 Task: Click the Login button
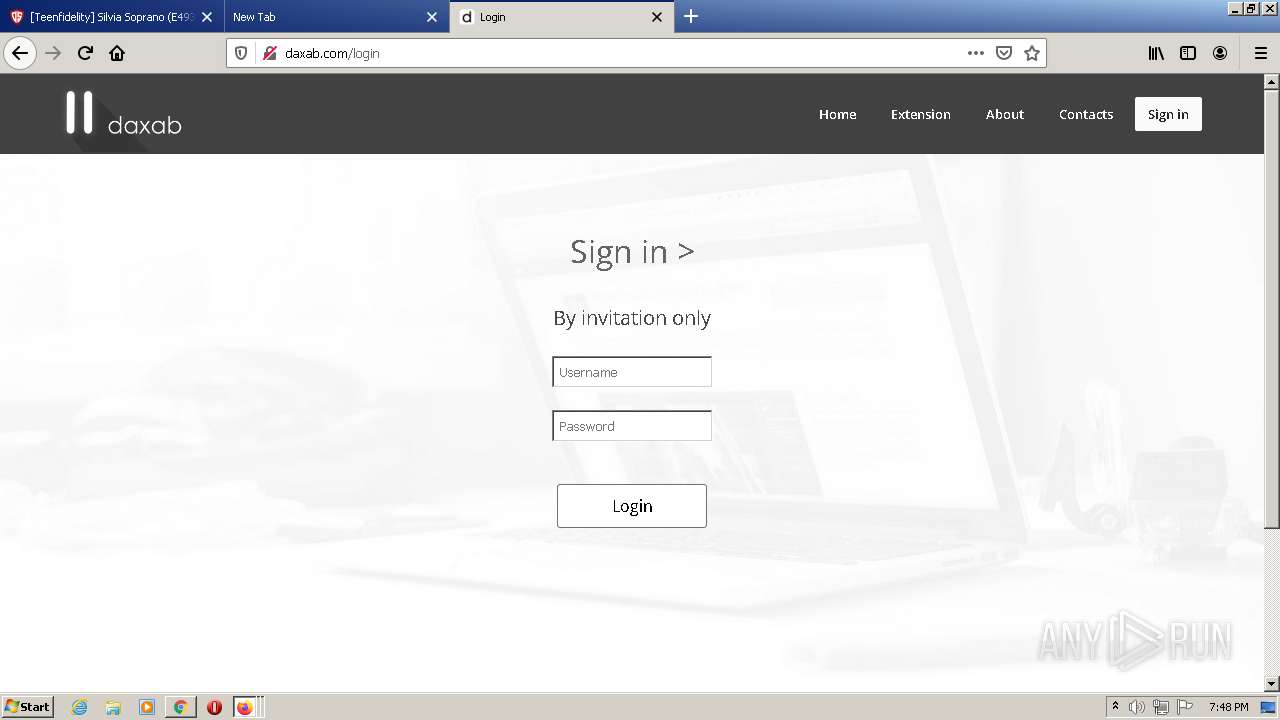click(632, 506)
